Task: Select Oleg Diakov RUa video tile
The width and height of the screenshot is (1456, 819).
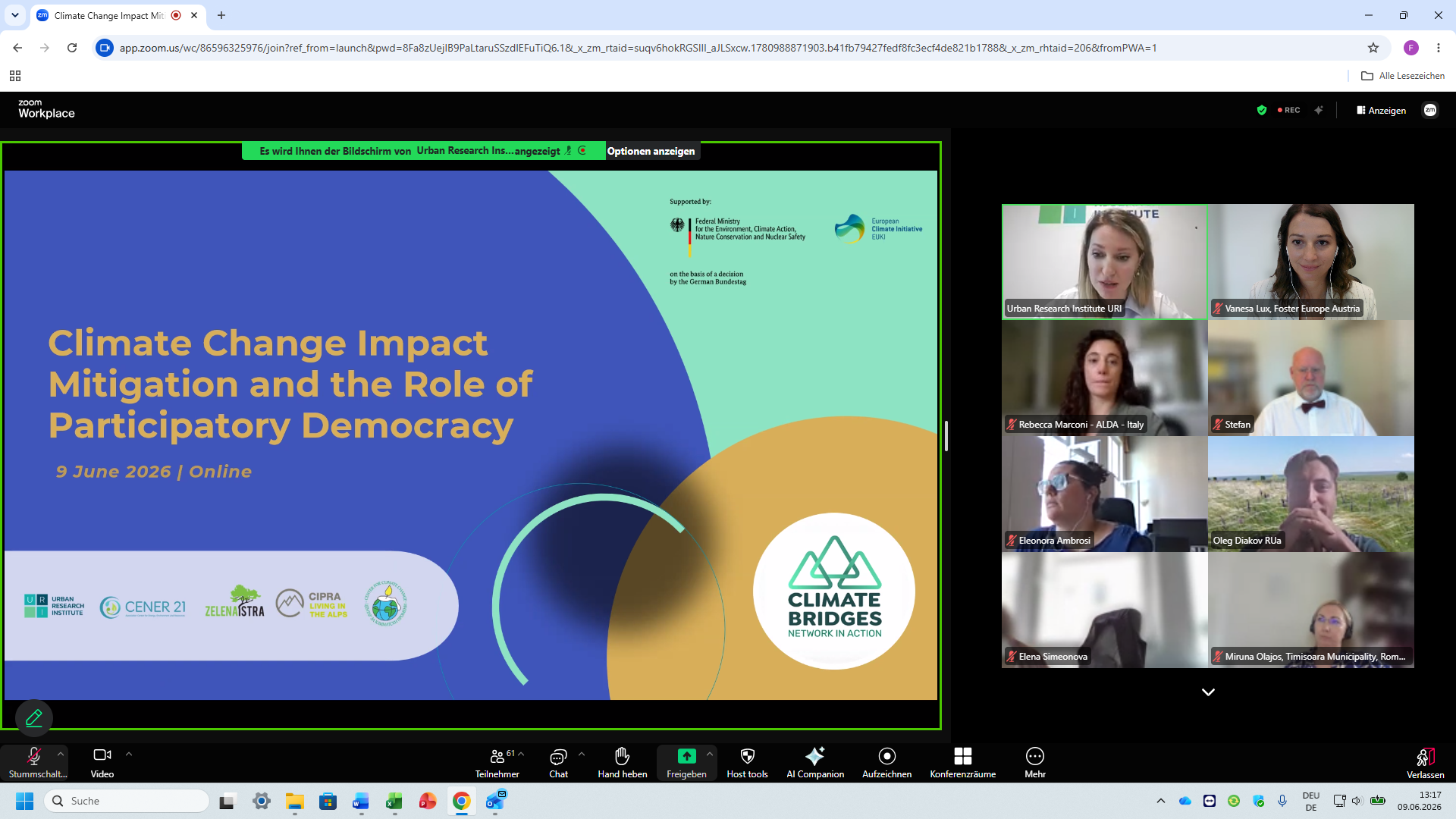Action: (1311, 494)
